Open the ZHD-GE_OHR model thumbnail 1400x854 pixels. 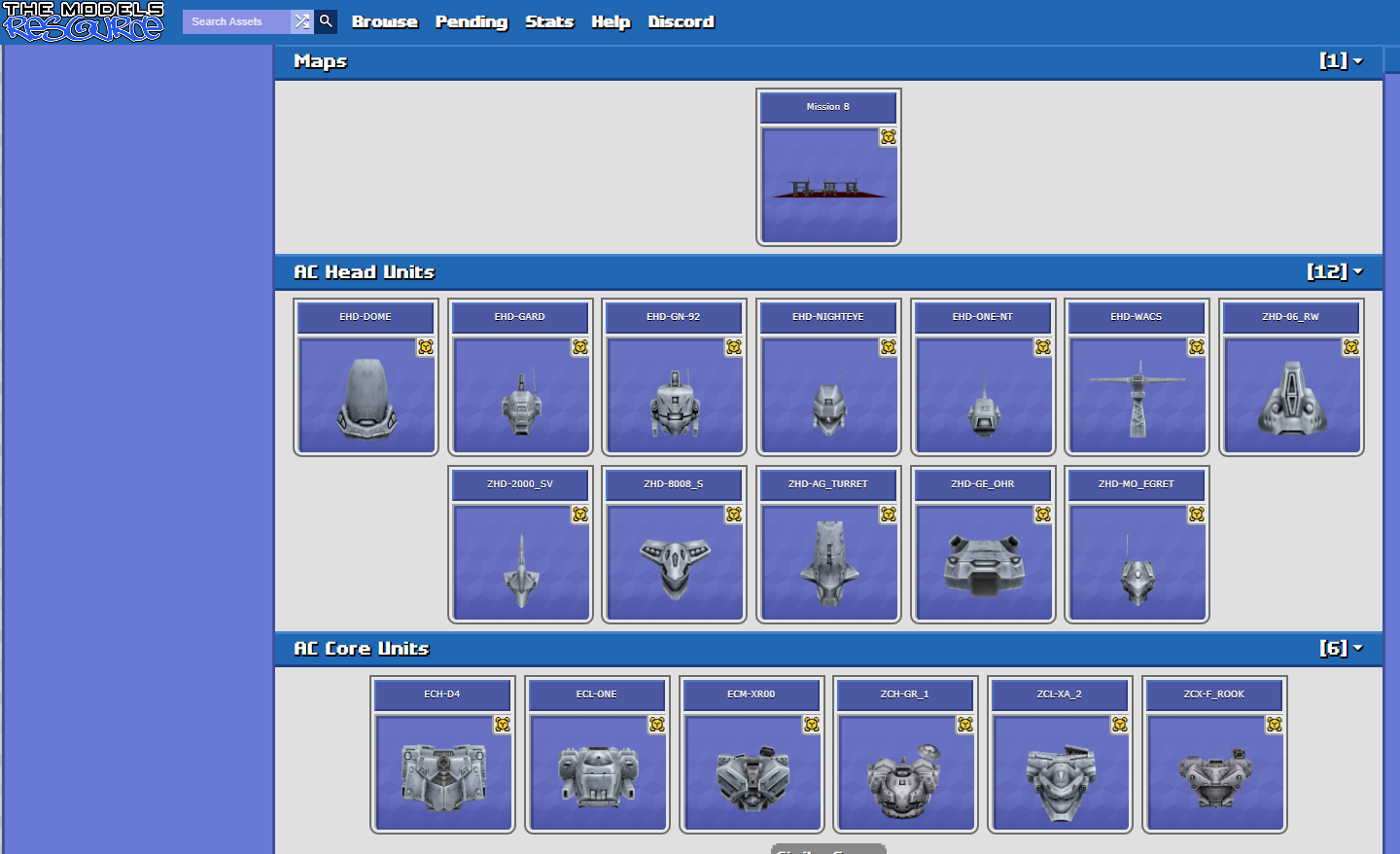pos(983,562)
